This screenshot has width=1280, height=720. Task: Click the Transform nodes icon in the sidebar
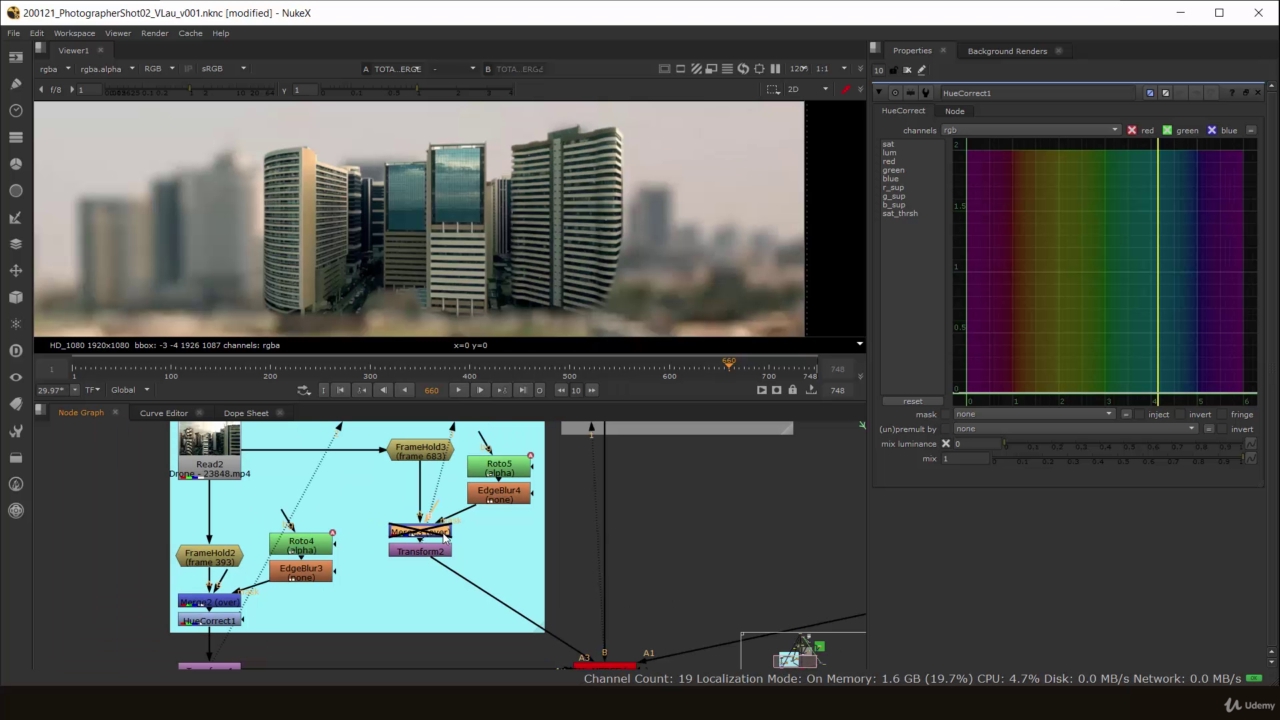click(15, 271)
